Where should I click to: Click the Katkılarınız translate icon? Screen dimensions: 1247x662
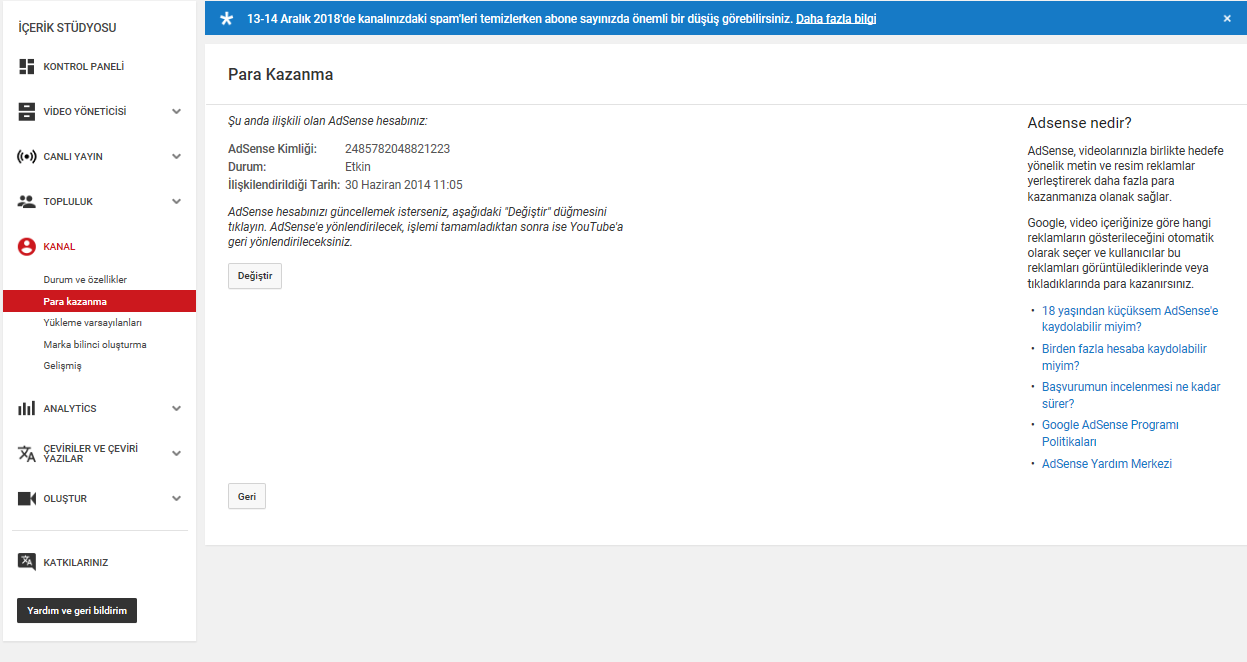[27, 562]
